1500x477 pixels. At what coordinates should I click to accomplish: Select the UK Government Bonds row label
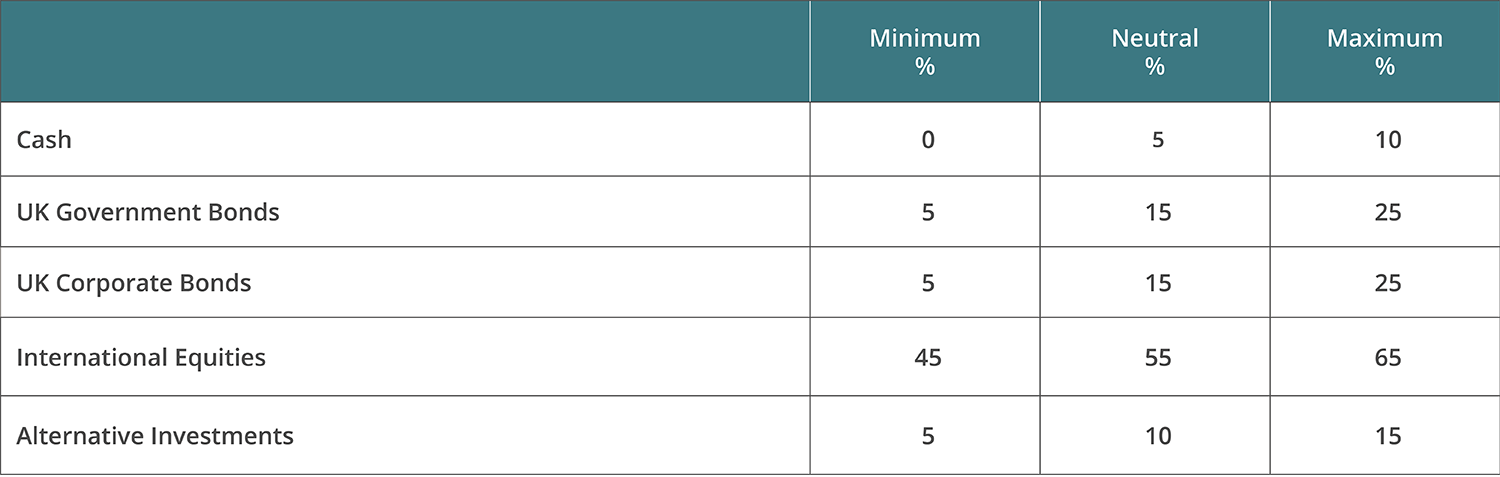148,212
